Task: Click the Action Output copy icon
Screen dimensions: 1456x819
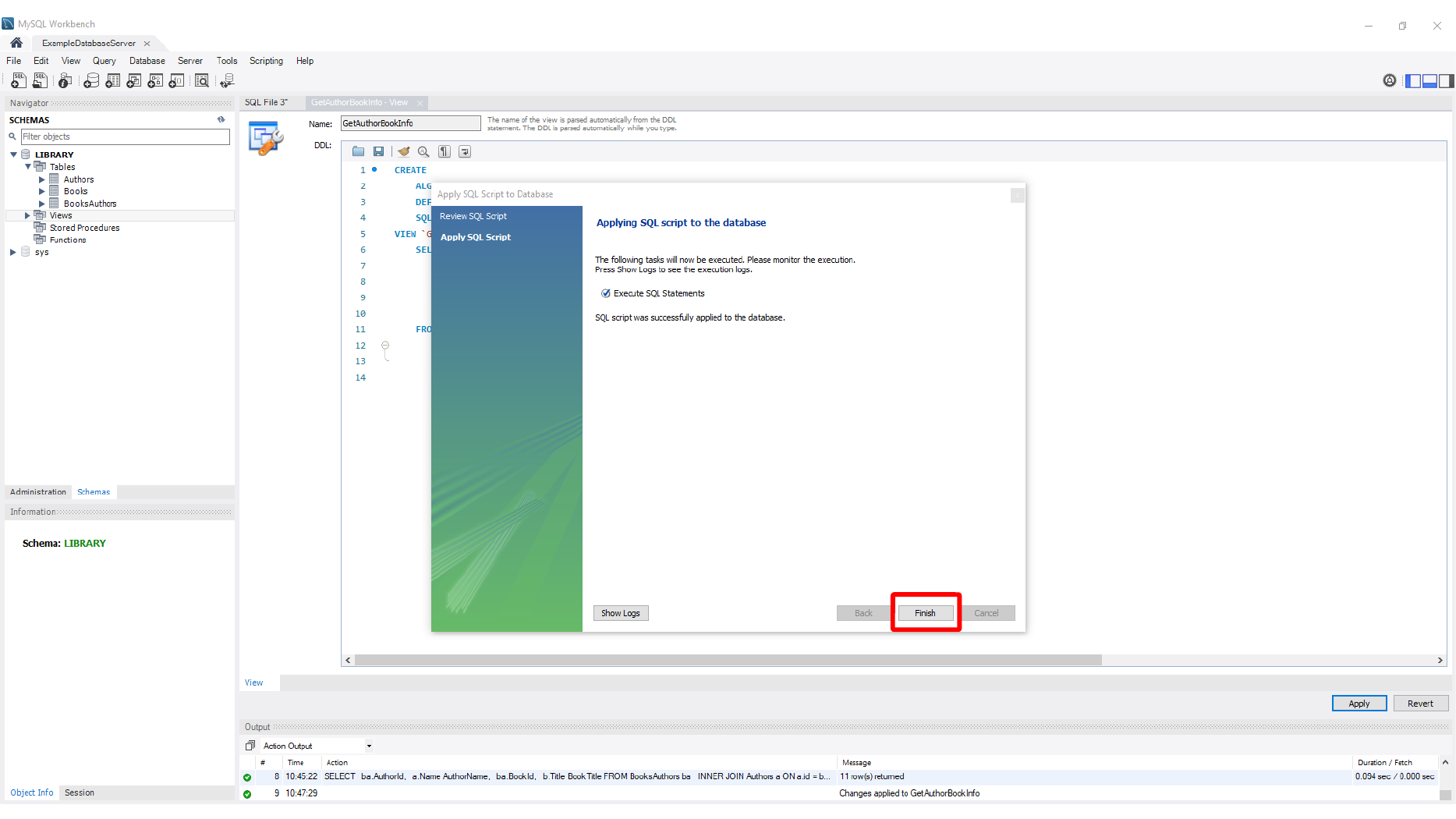Action: point(250,746)
